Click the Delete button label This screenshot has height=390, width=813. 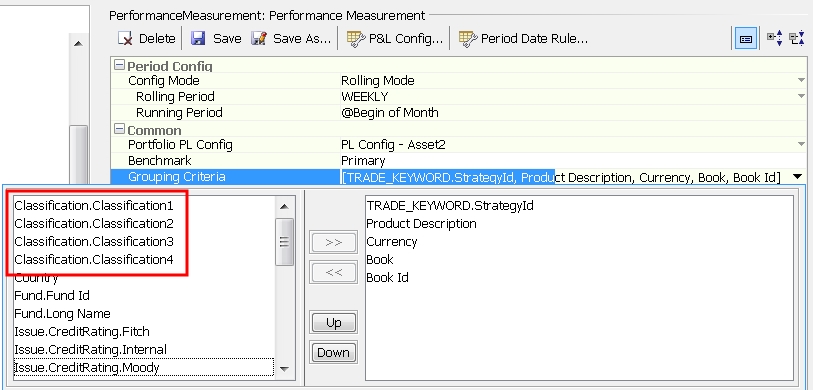coord(157,39)
